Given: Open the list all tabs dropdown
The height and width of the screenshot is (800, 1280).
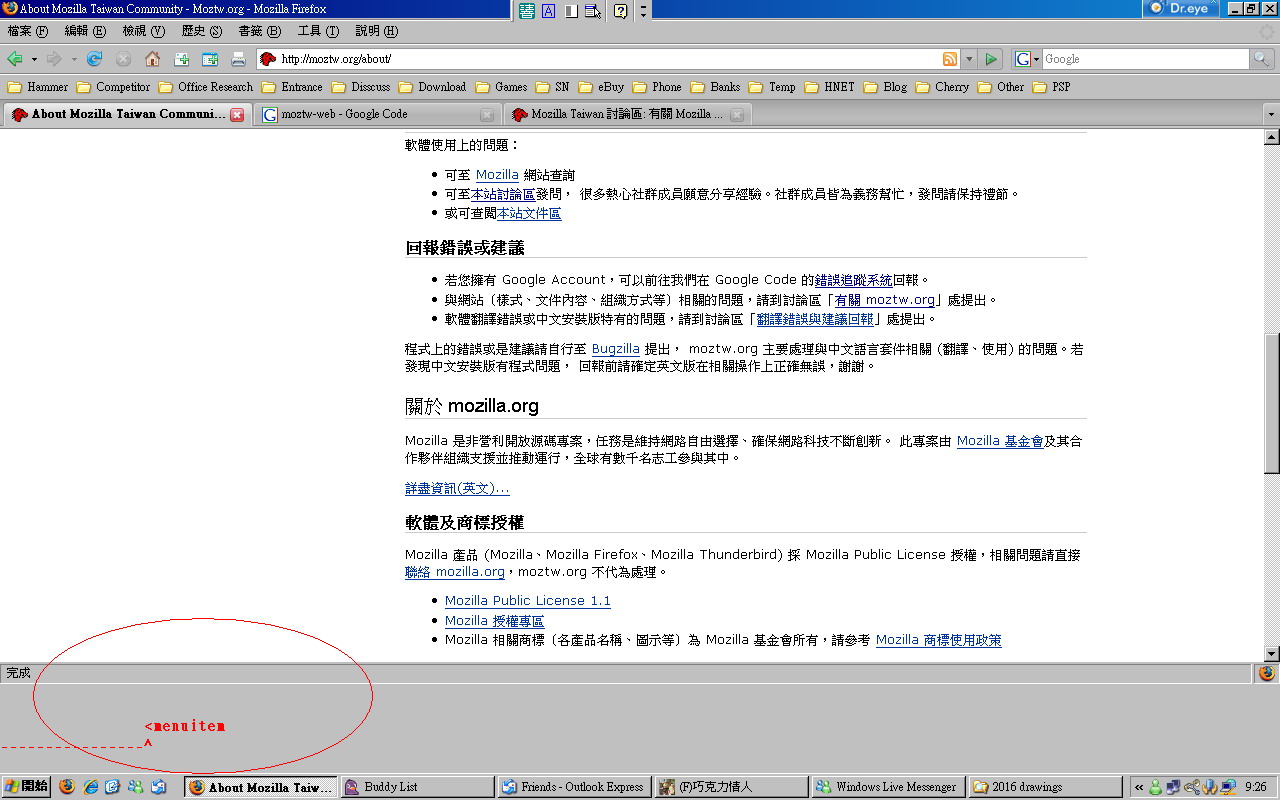Looking at the screenshot, I should pyautogui.click(x=1271, y=114).
